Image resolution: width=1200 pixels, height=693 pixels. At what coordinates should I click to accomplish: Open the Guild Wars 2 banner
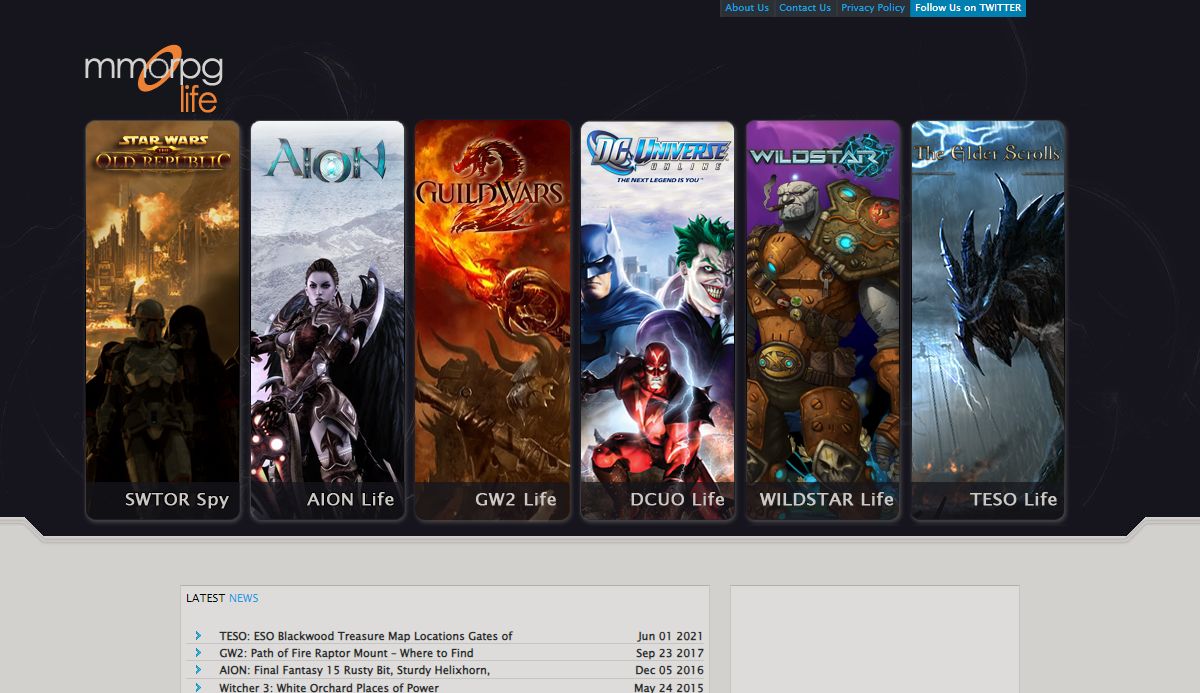(x=493, y=320)
